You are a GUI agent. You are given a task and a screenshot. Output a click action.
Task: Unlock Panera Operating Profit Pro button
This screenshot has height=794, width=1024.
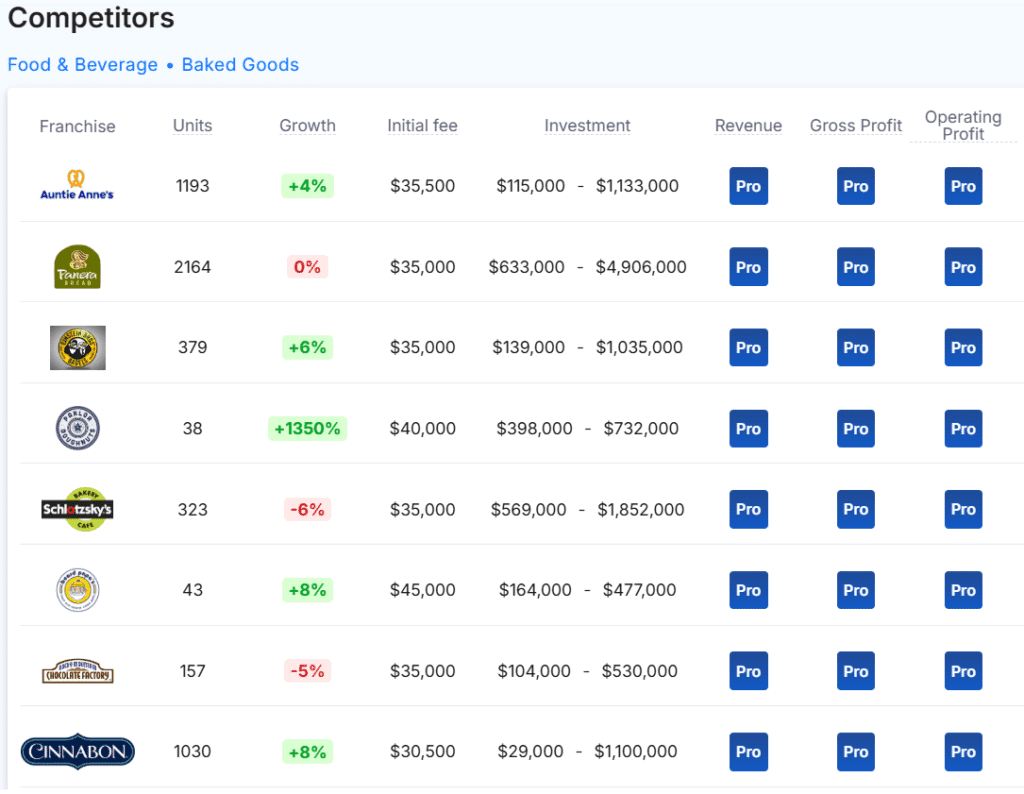click(963, 267)
